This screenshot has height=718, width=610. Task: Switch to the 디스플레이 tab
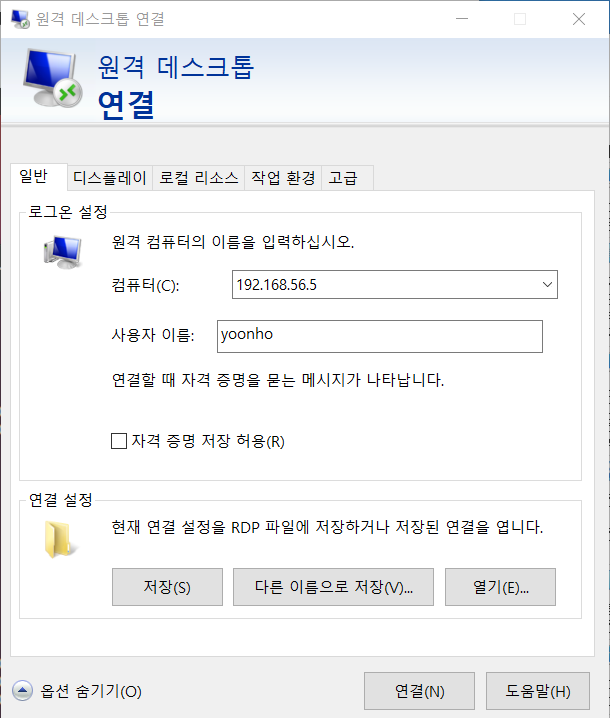[110, 178]
